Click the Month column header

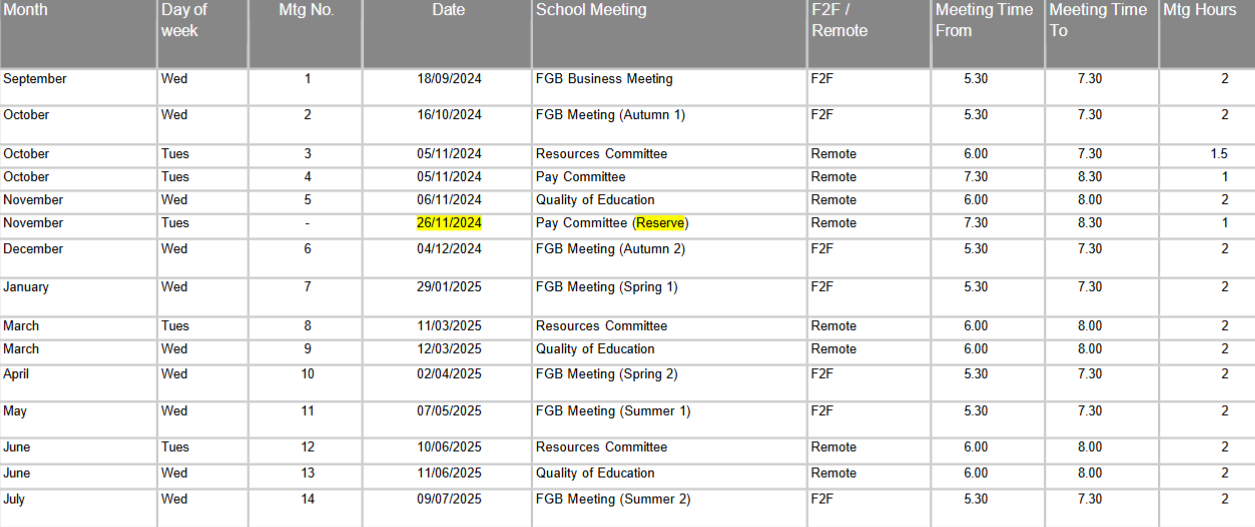(x=26, y=11)
